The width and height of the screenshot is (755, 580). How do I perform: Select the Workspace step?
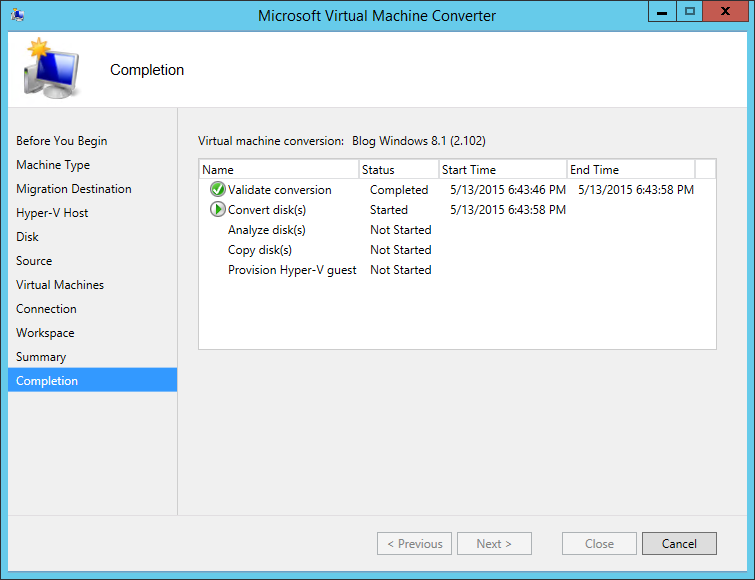pos(45,333)
